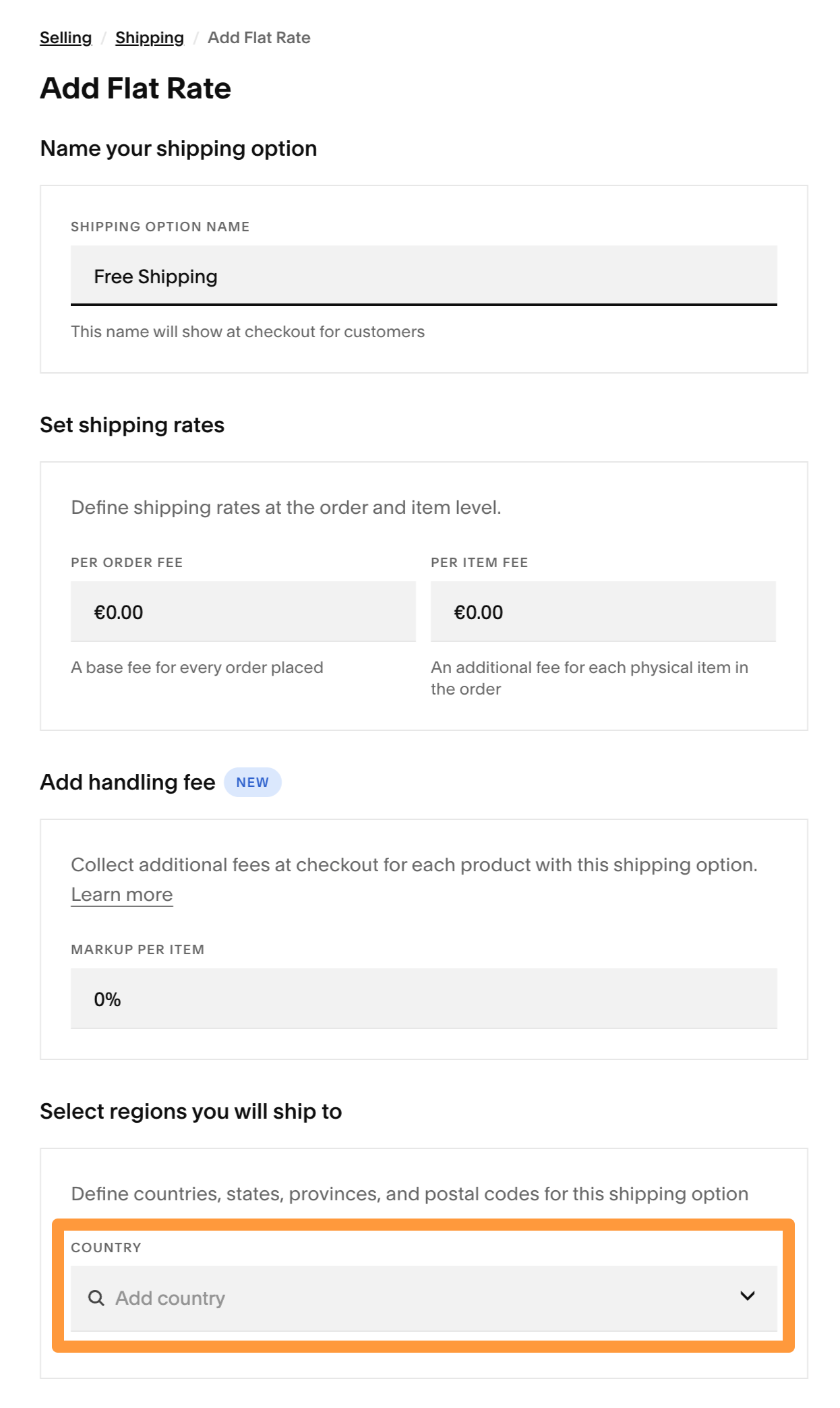Select the Per Order Fee input
Viewport: 840px width, 1408px height.
pos(243,612)
